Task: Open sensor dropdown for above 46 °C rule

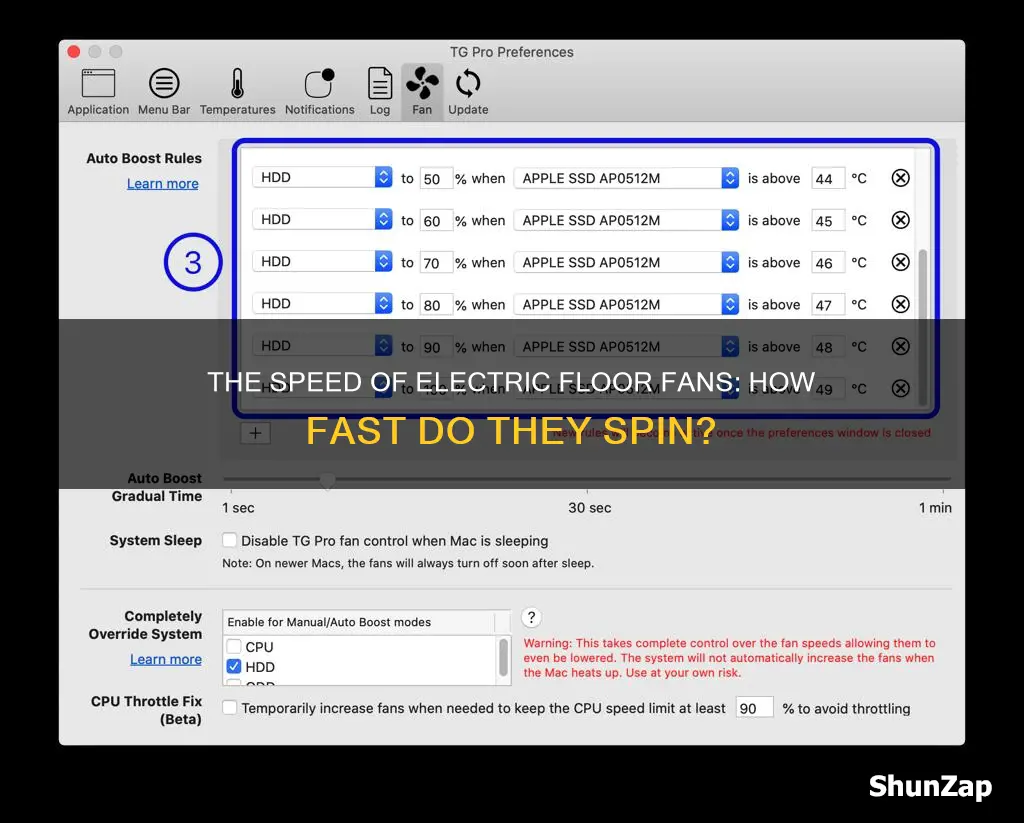Action: (x=626, y=262)
